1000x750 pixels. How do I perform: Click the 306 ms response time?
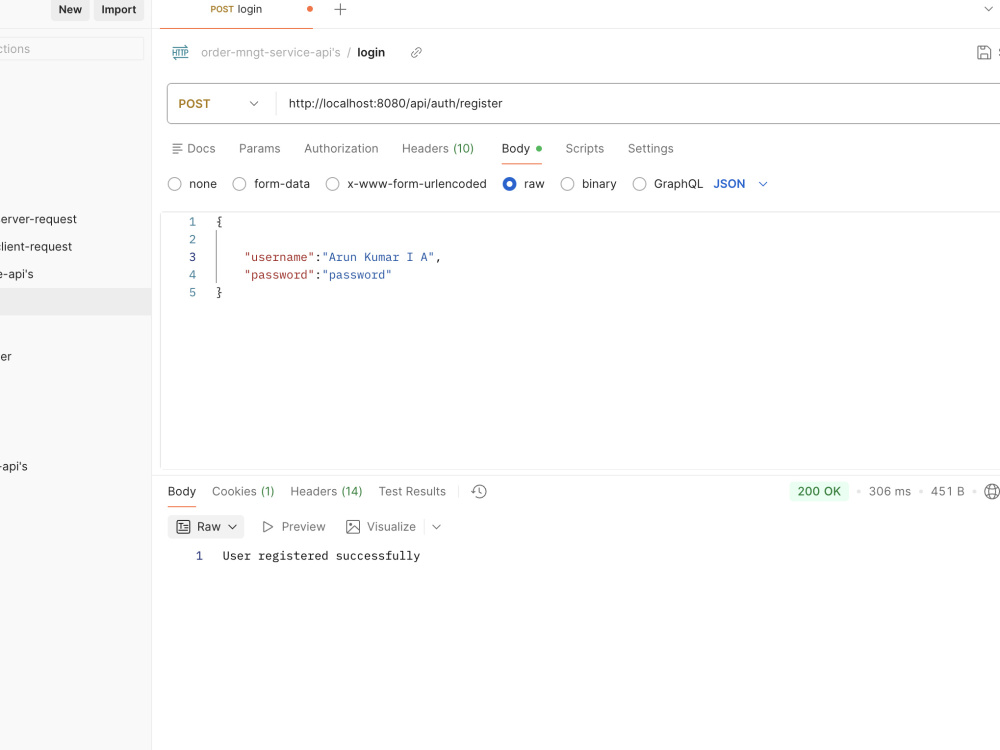(890, 492)
